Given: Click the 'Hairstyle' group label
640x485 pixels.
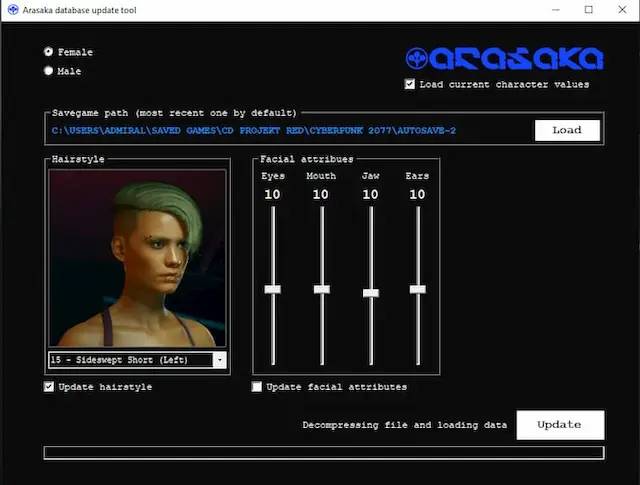Looking at the screenshot, I should pos(78,159).
